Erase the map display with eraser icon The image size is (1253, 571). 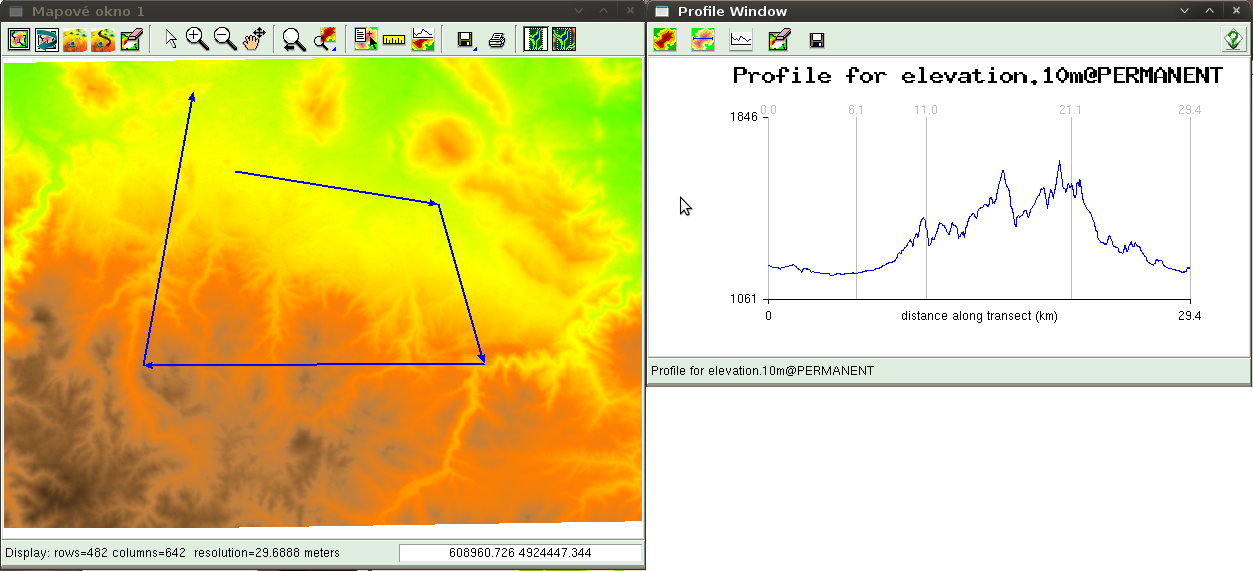pos(131,39)
